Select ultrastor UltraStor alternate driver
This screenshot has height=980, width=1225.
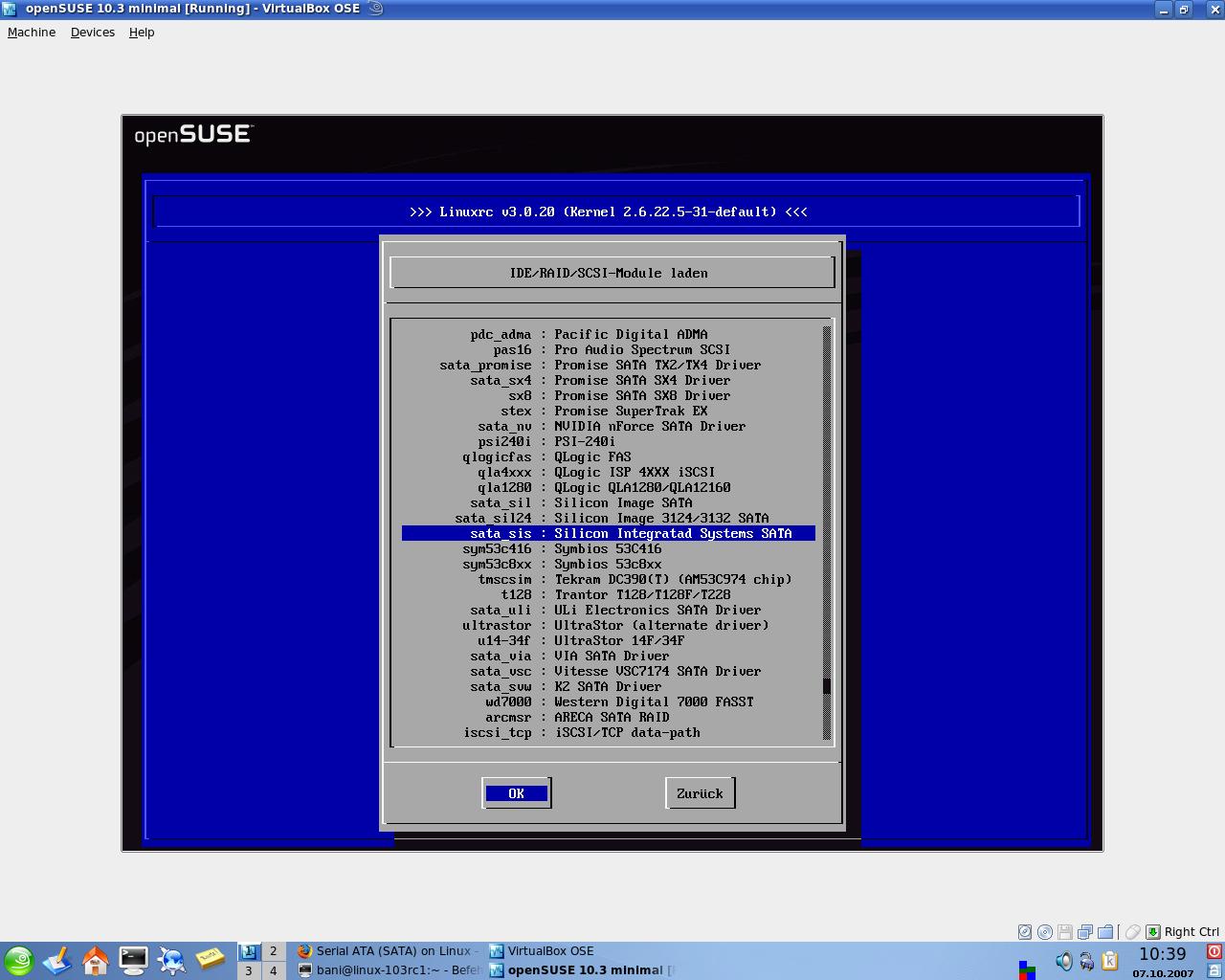(609, 625)
